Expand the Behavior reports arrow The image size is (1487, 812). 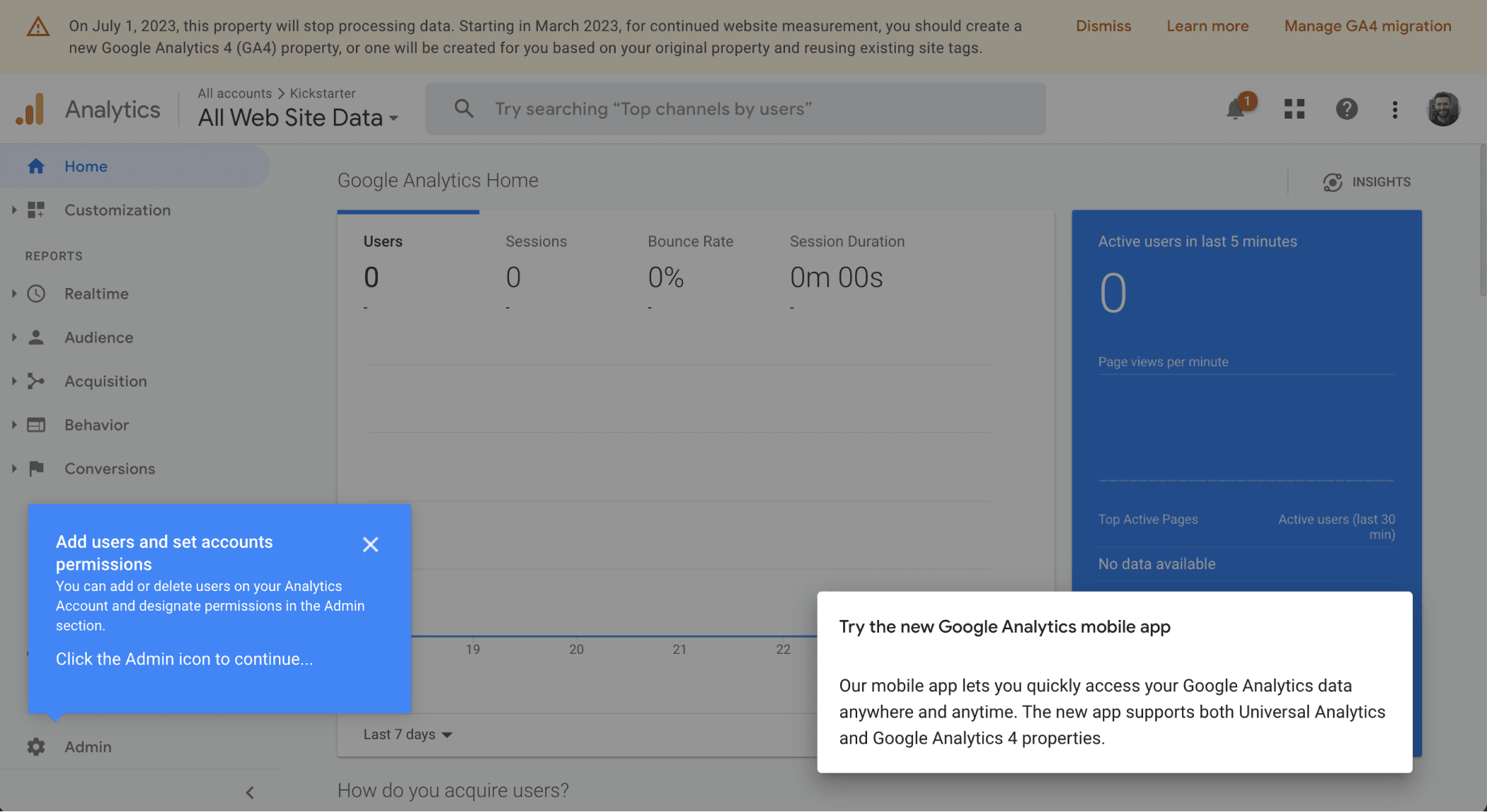pos(13,425)
